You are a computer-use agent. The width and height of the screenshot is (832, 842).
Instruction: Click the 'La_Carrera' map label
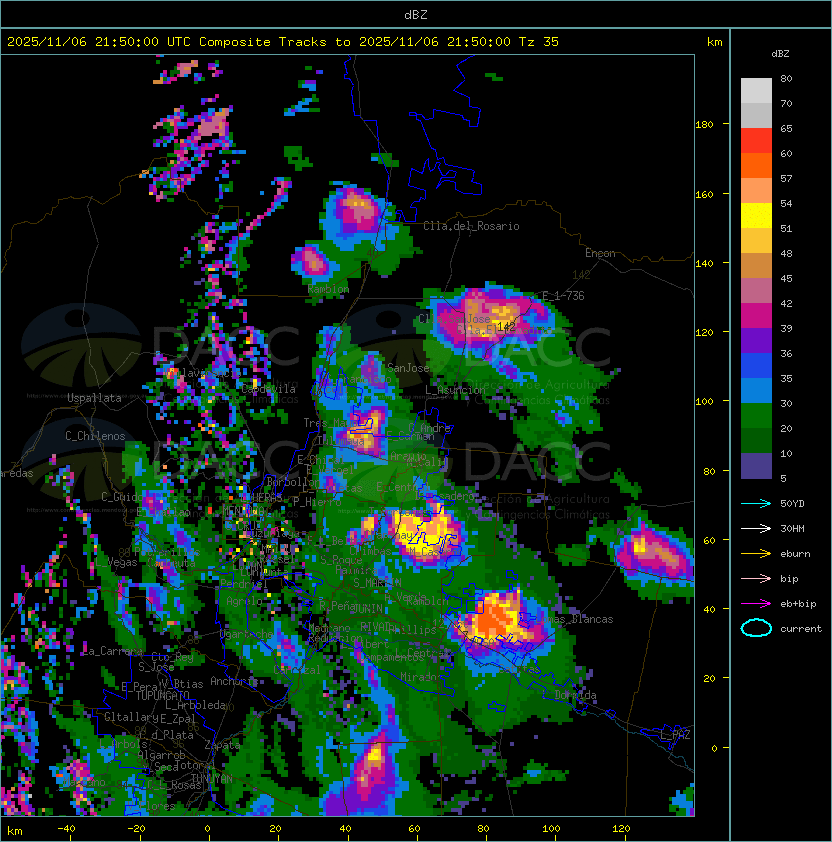click(112, 651)
